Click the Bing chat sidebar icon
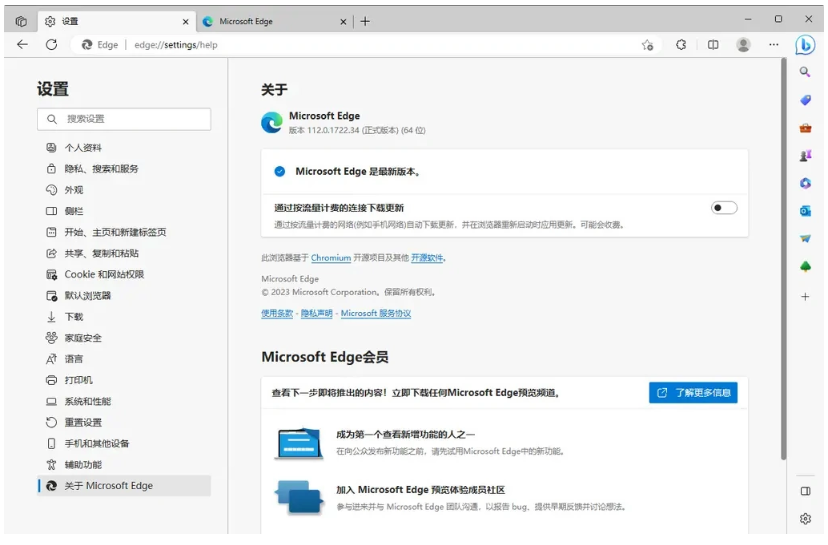The image size is (828, 545). click(805, 45)
